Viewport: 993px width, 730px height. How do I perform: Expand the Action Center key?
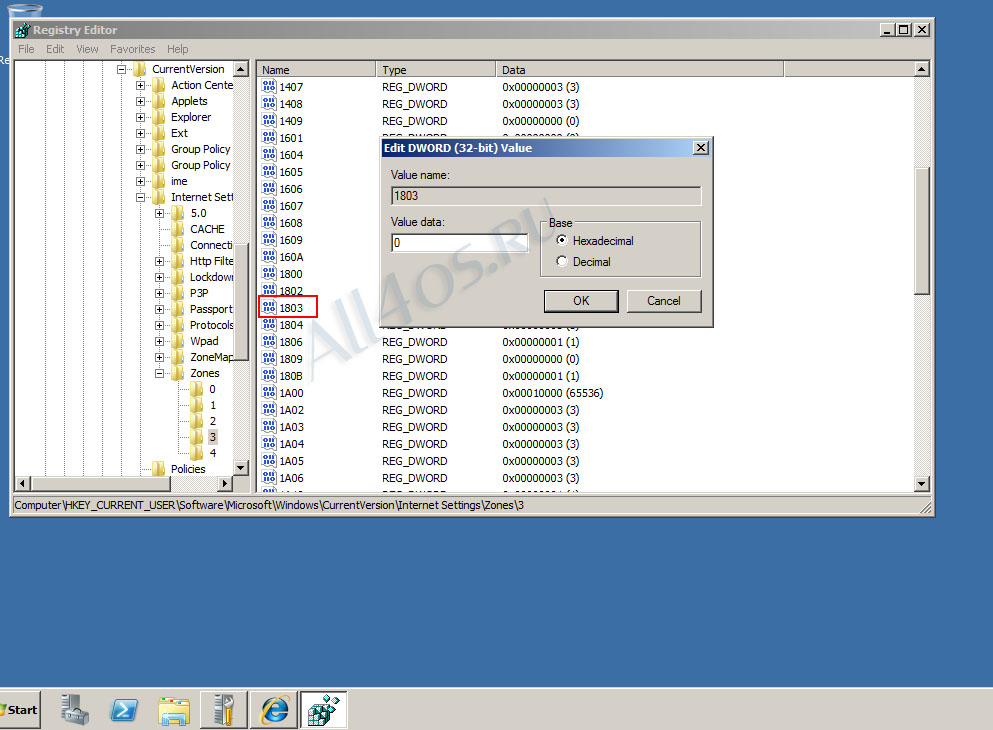[140, 85]
